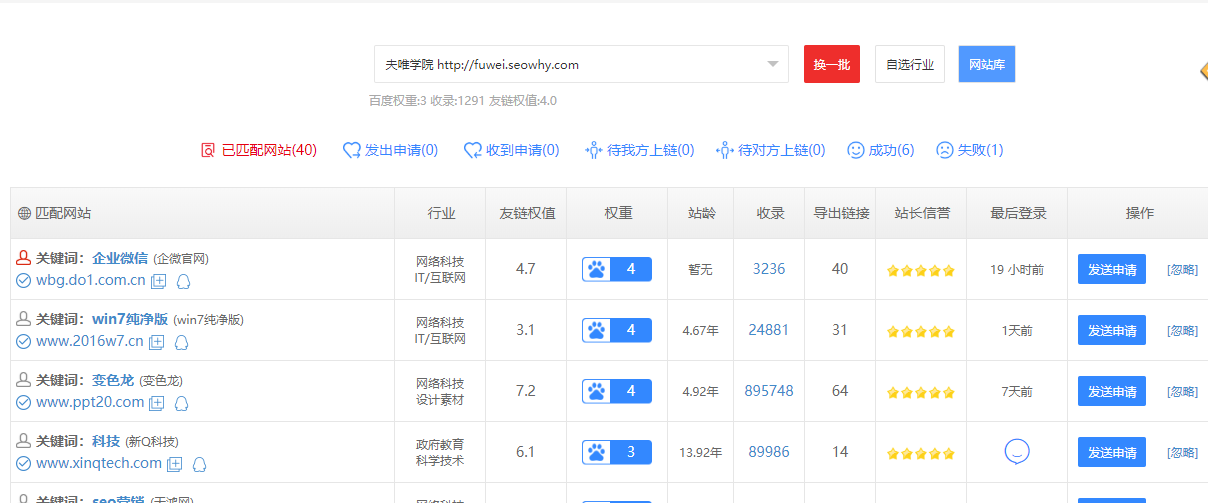This screenshot has height=503, width=1208.
Task: Click plus-box icon beside www.2016w7.cn
Action: (157, 342)
